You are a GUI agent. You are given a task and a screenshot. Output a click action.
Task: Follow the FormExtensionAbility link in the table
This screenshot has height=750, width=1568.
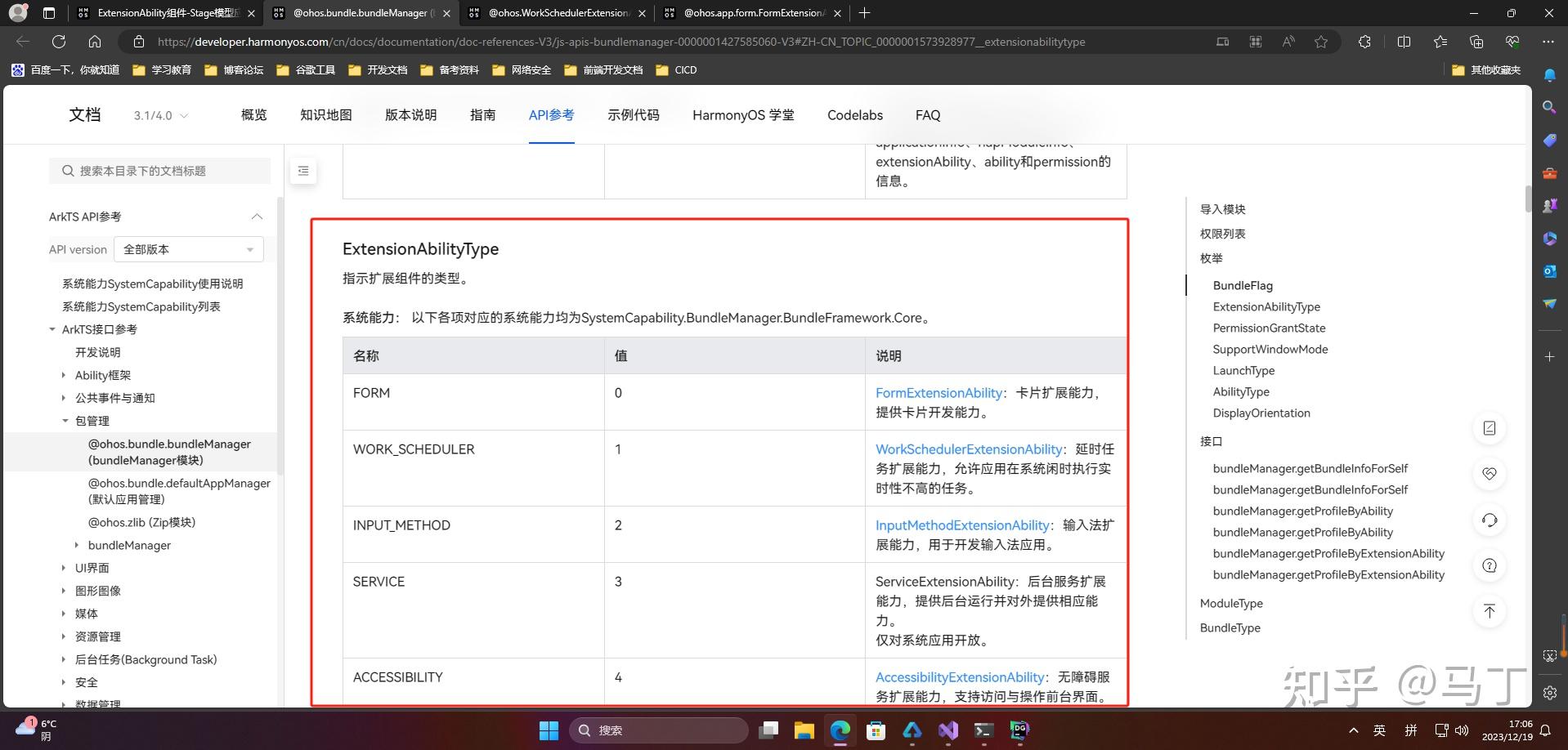point(938,393)
